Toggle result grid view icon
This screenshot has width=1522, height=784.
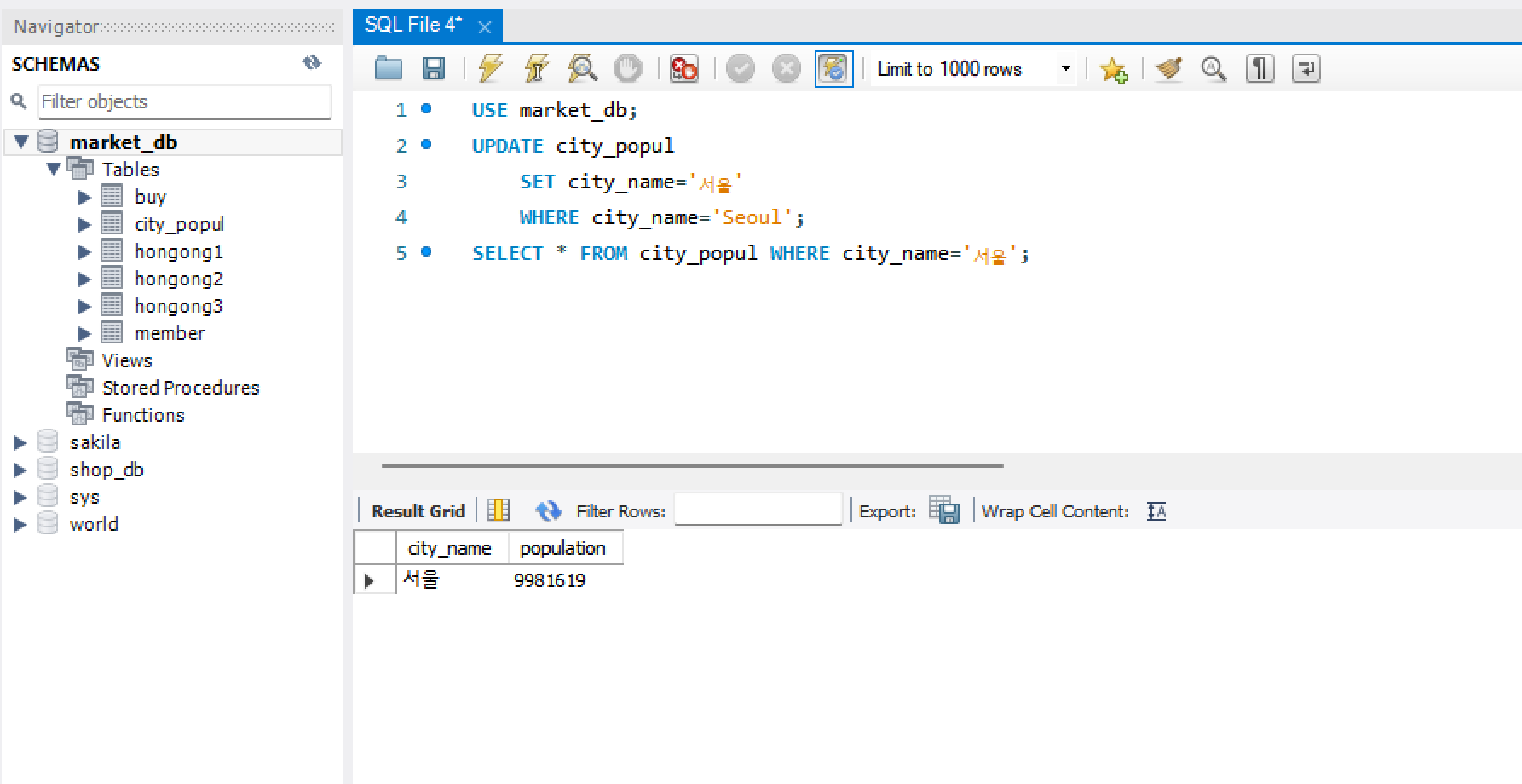coord(499,510)
